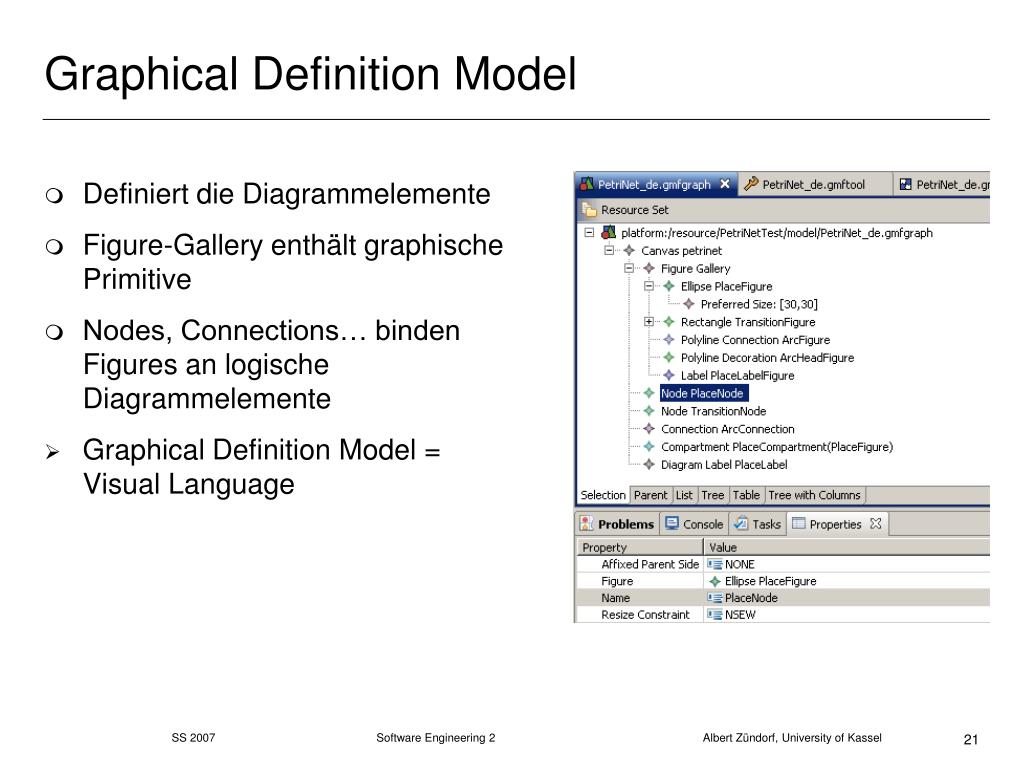Open the Console view tab
This screenshot has height=768, width=1024.
(x=694, y=524)
